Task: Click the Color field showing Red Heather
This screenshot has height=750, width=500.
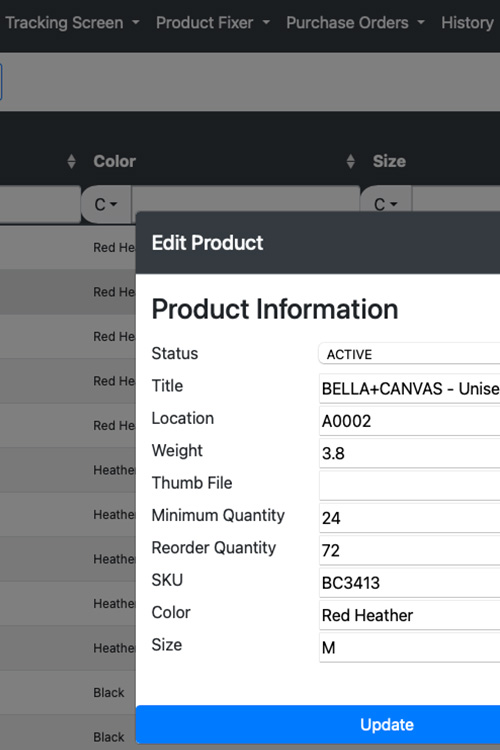Action: (x=410, y=615)
